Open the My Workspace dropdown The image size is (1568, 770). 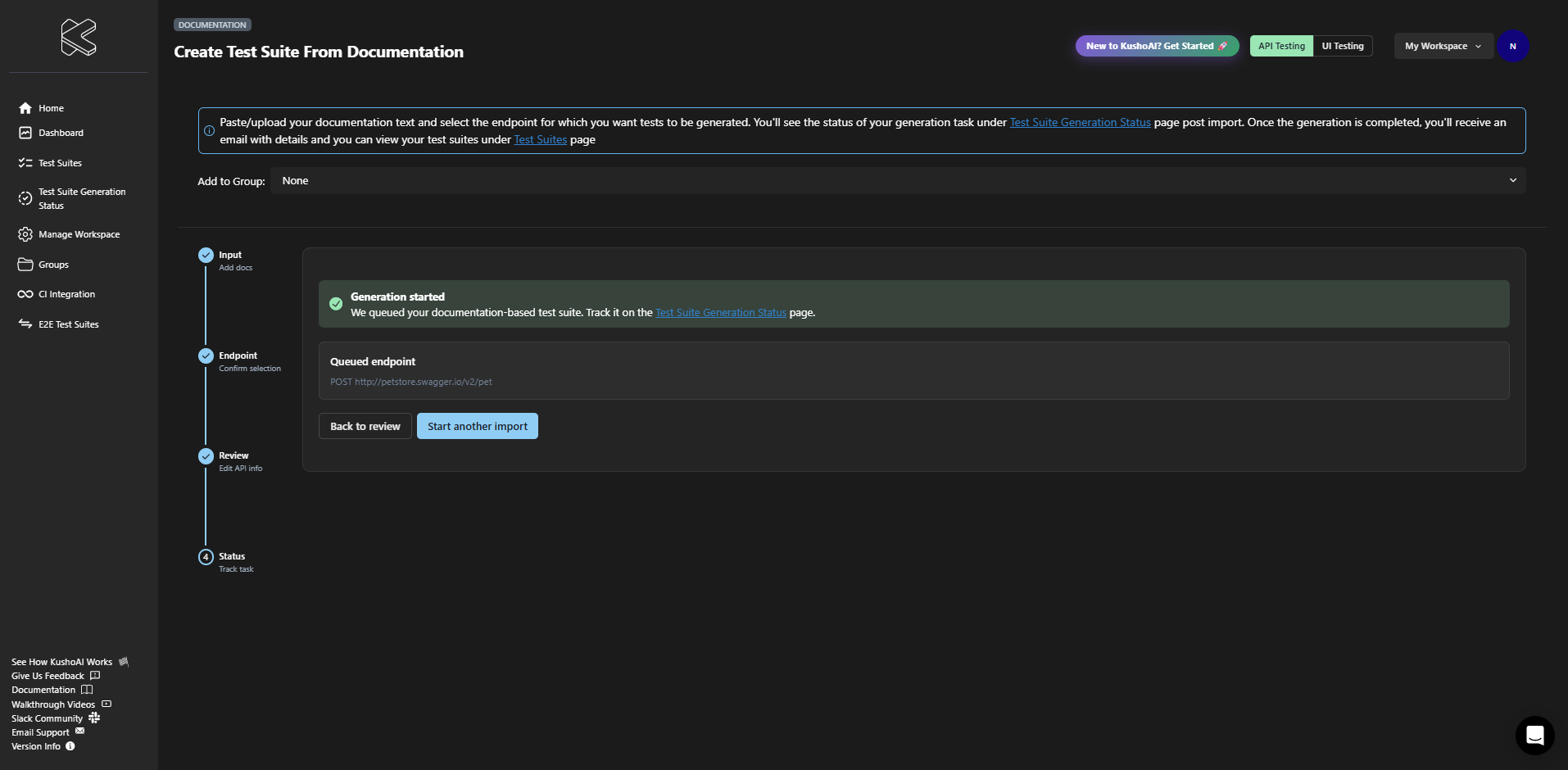point(1443,46)
